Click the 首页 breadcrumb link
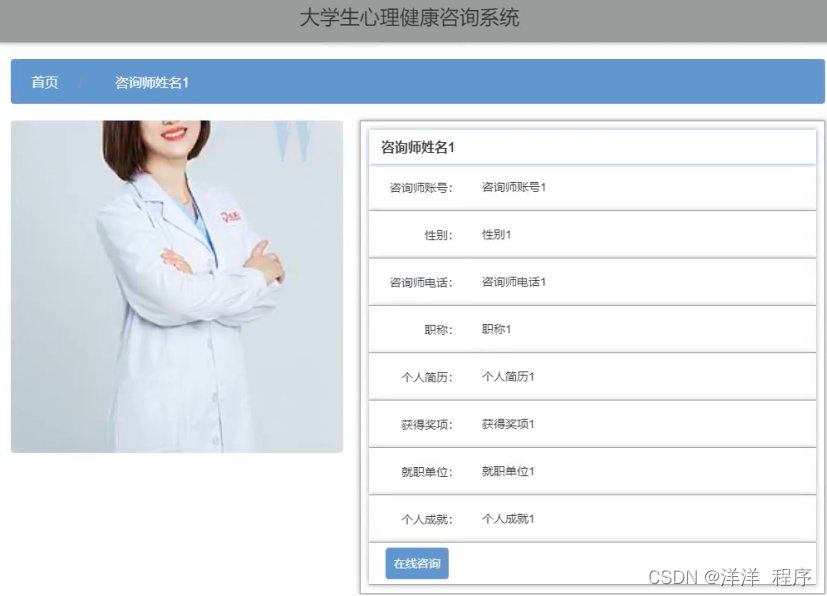 coord(45,82)
